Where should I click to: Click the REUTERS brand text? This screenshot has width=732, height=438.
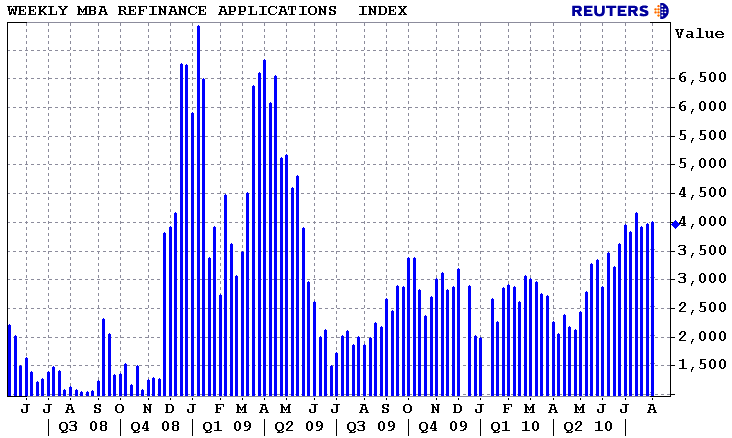click(610, 11)
